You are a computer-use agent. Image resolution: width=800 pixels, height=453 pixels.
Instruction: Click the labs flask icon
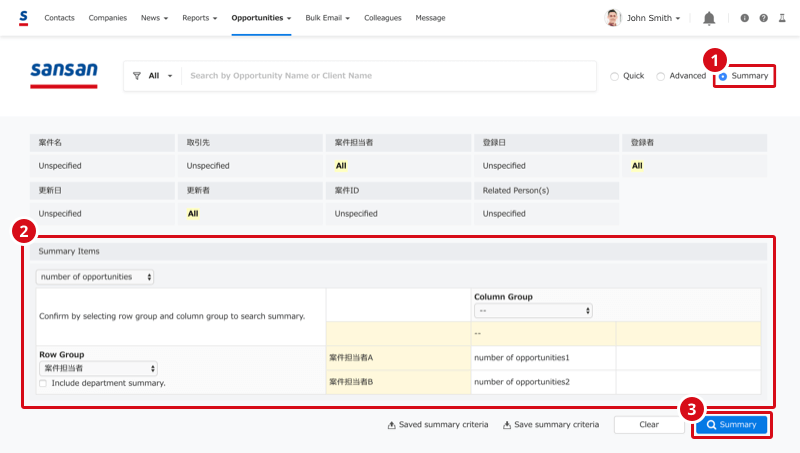(x=783, y=18)
